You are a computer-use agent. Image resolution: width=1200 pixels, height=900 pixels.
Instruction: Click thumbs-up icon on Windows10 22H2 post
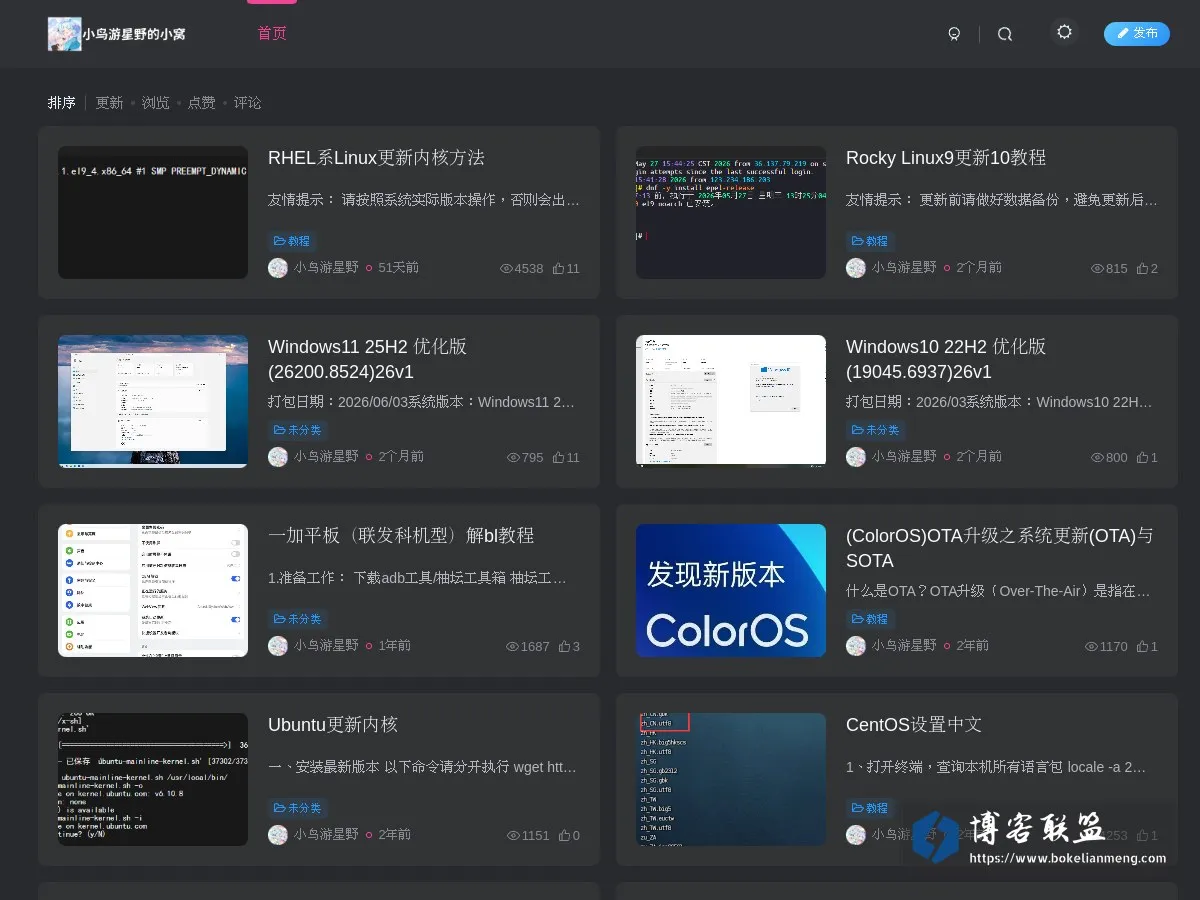coord(1142,457)
